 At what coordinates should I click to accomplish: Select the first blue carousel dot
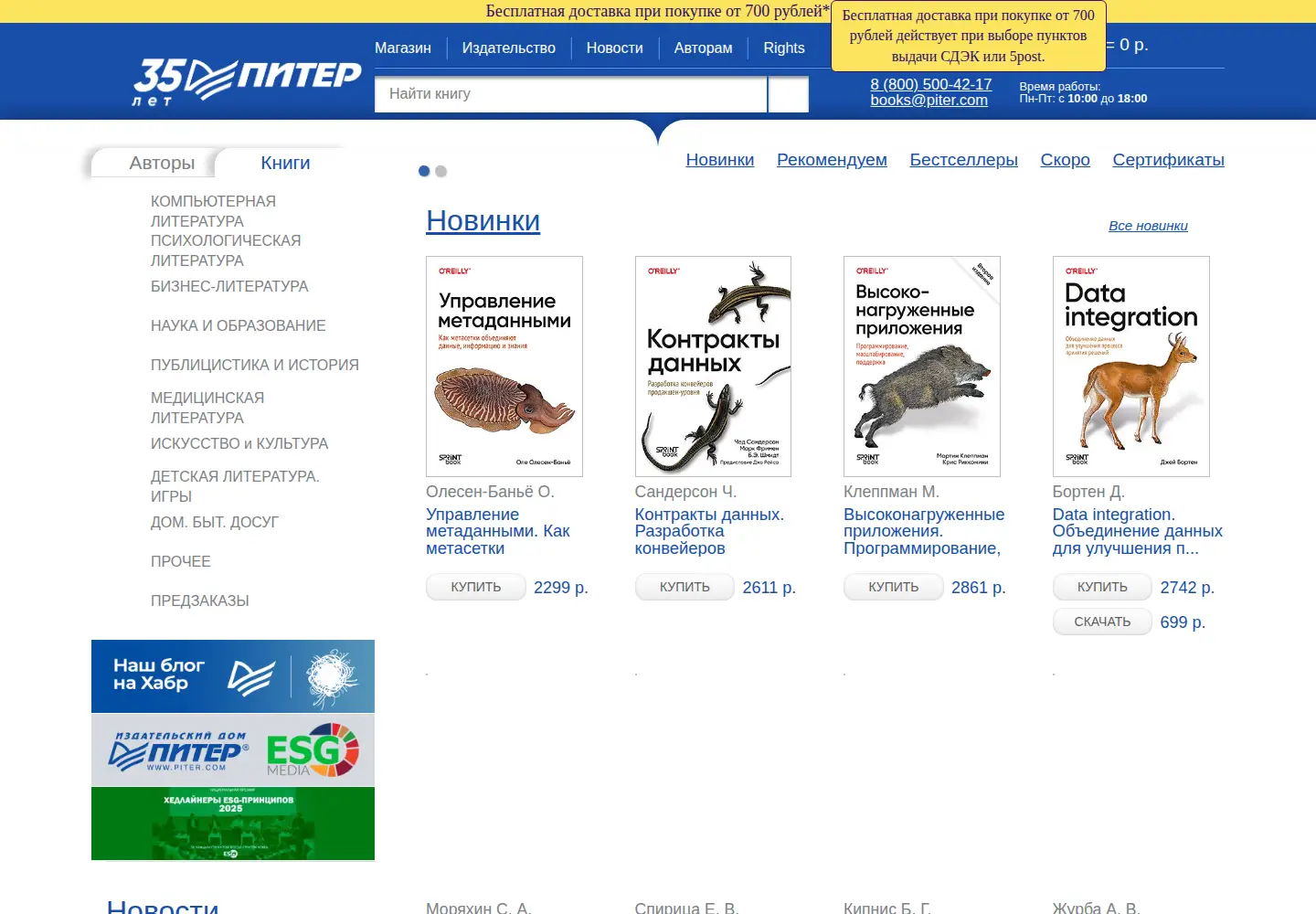point(424,171)
